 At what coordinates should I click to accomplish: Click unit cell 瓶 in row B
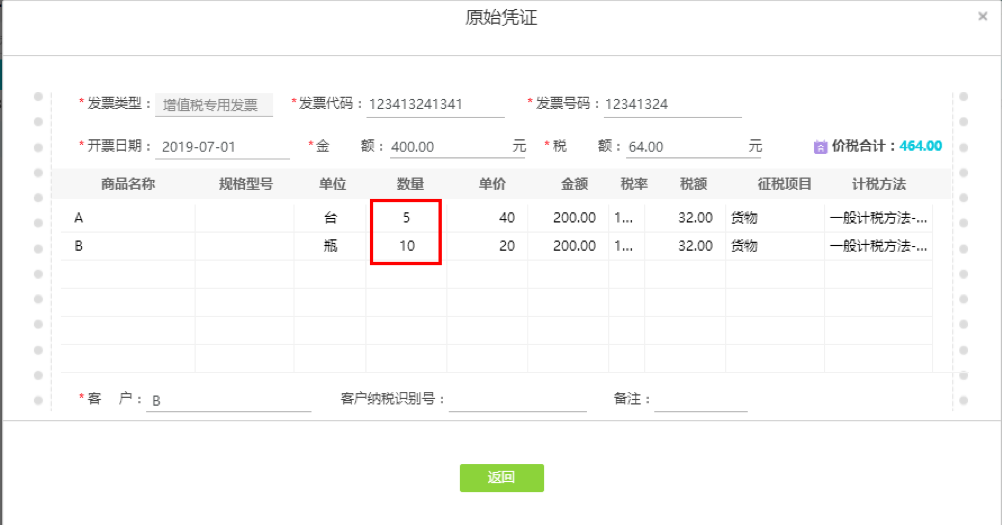pos(330,246)
